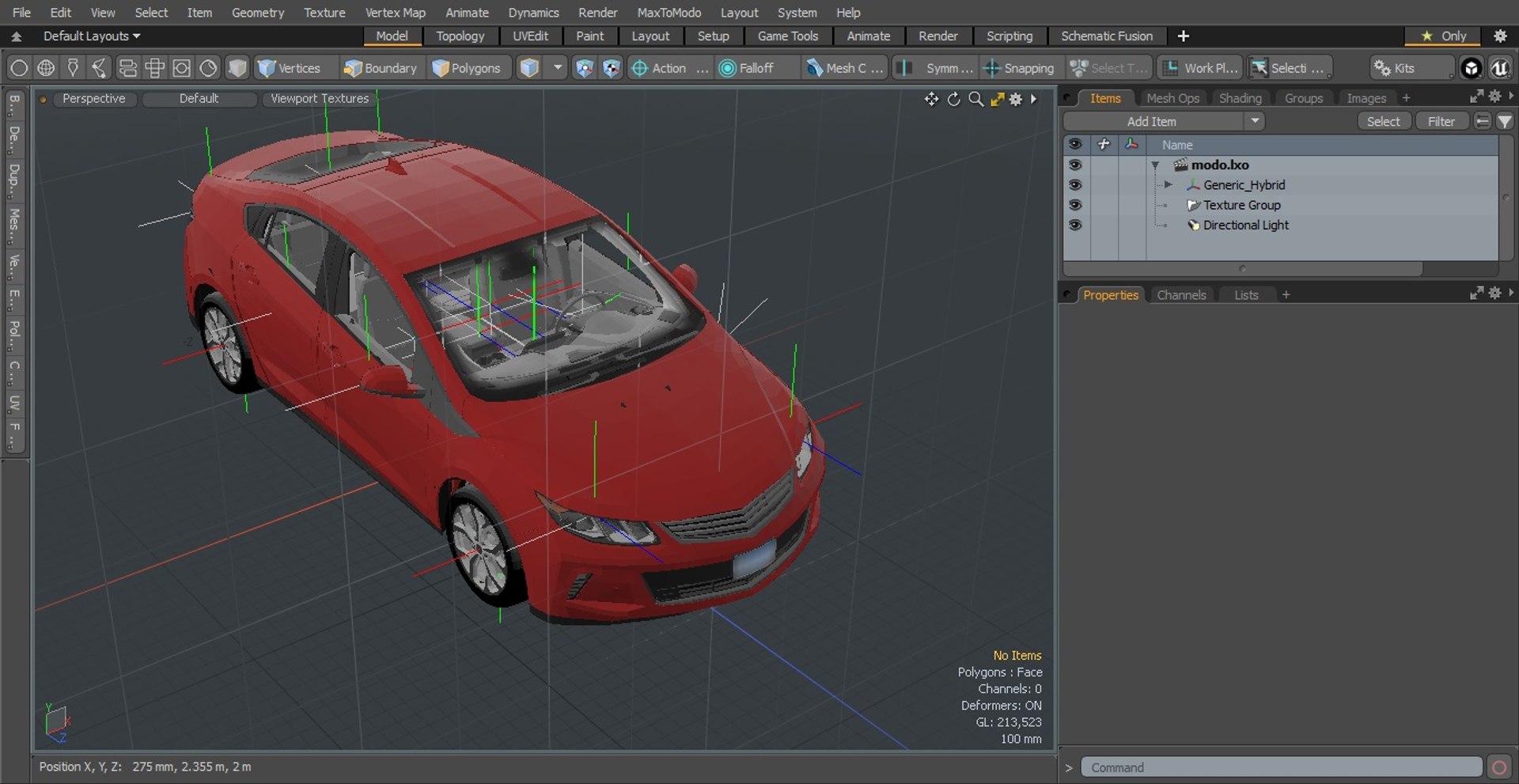The width and height of the screenshot is (1519, 784).
Task: Switch to the Mesh Ops panel tab
Action: click(x=1172, y=98)
